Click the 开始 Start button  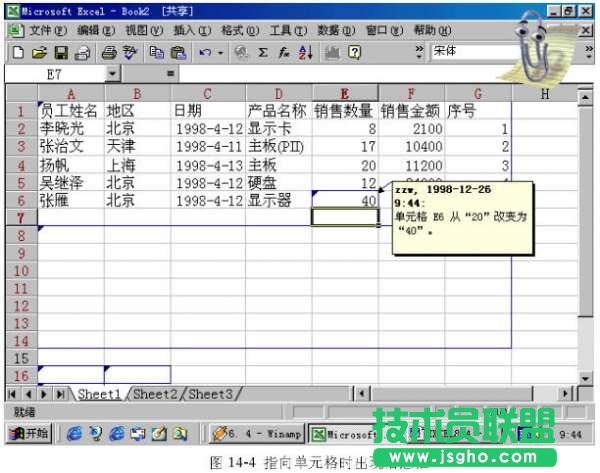click(x=29, y=434)
